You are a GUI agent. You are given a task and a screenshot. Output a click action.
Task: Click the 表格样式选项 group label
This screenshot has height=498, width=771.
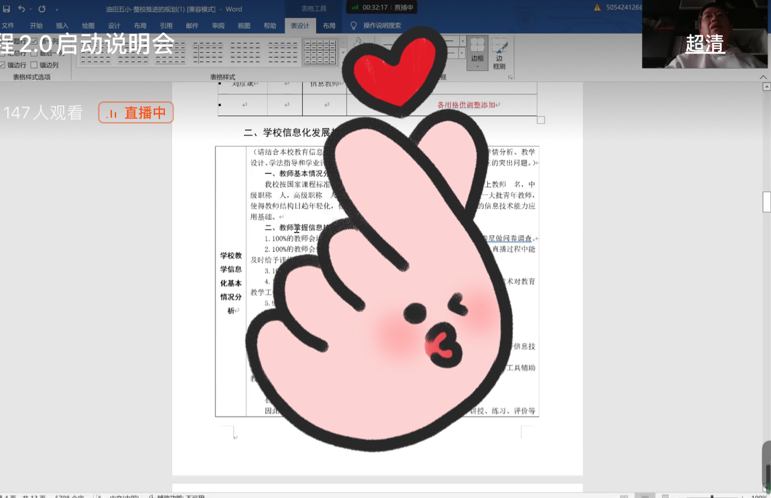click(x=31, y=77)
